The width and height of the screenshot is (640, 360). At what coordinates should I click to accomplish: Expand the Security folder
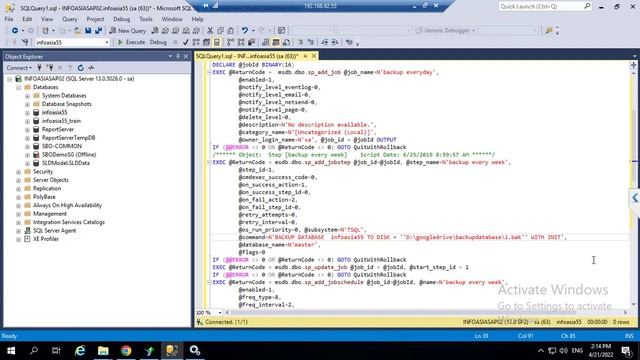tap(18, 172)
